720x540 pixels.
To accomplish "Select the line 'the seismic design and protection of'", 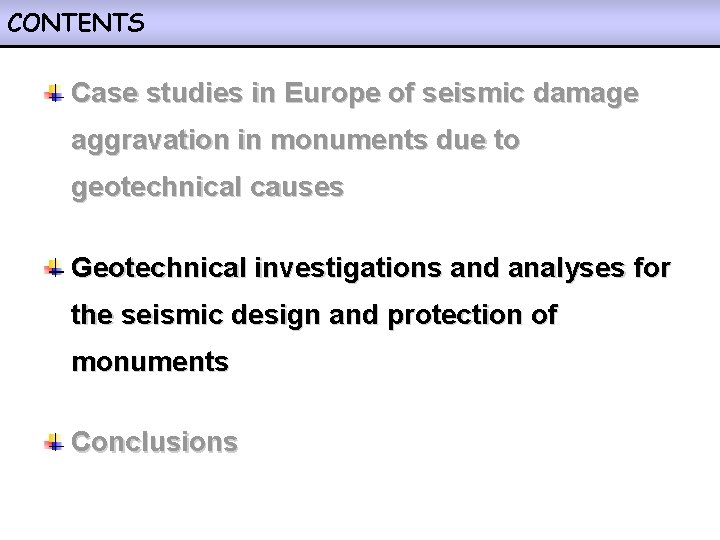I will [314, 315].
